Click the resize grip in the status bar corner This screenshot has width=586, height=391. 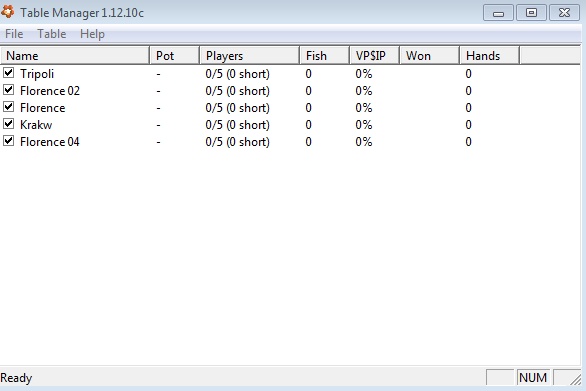click(576, 379)
